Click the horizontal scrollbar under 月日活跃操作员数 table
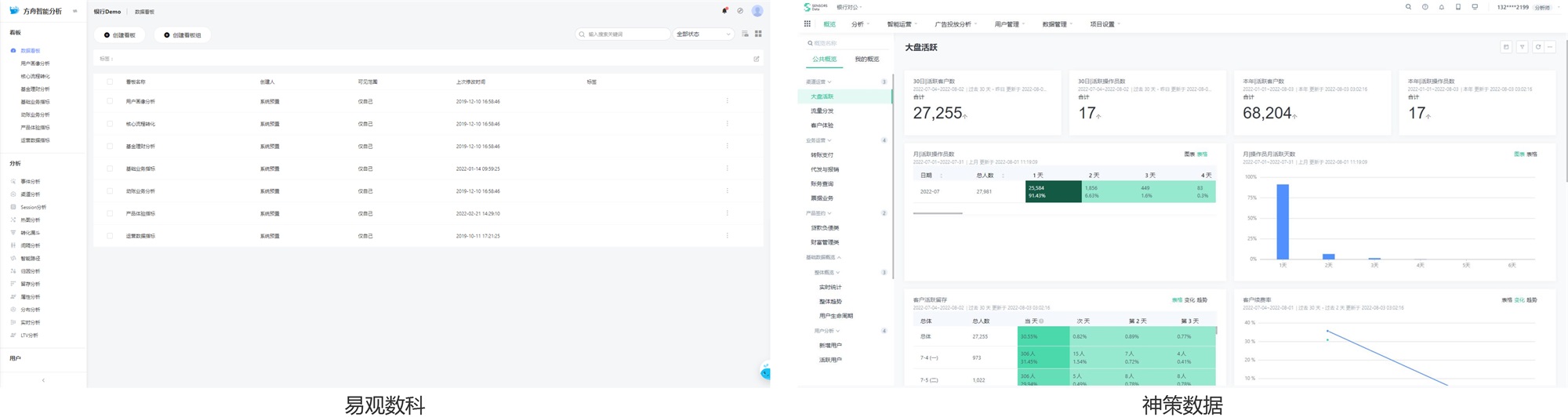This screenshot has height=417, width=1568. tap(938, 213)
